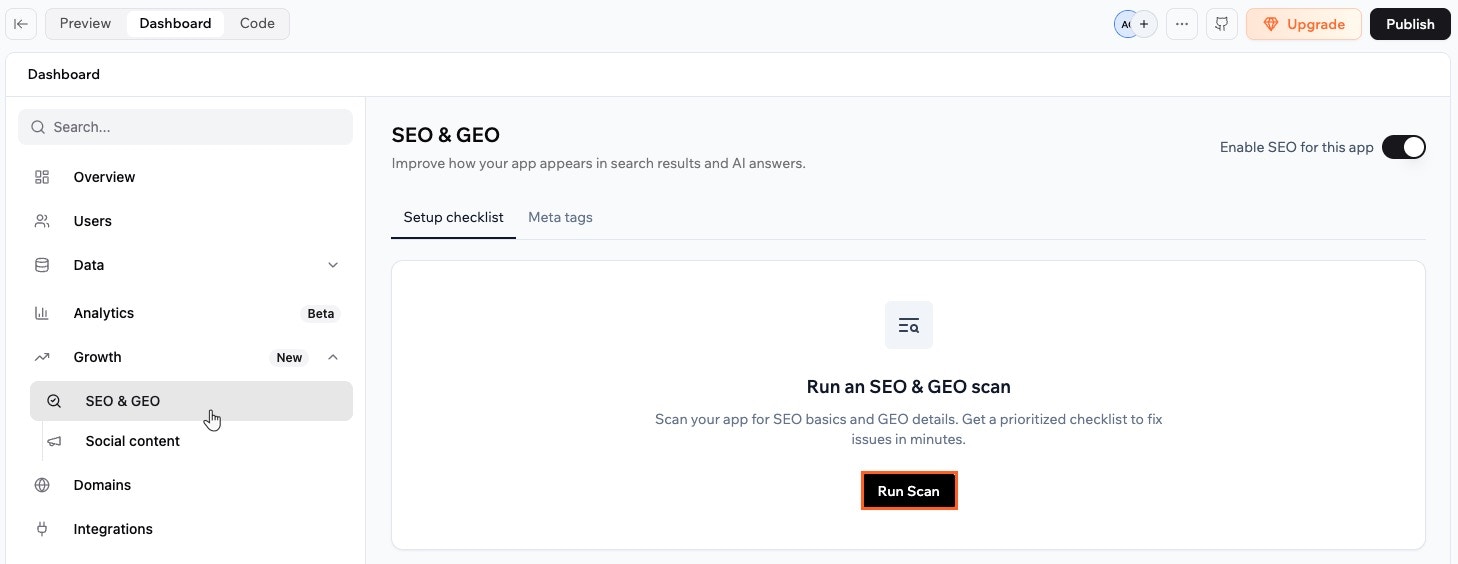The width and height of the screenshot is (1458, 564).
Task: Add a collaborator with the plus icon
Action: [x=1144, y=24]
